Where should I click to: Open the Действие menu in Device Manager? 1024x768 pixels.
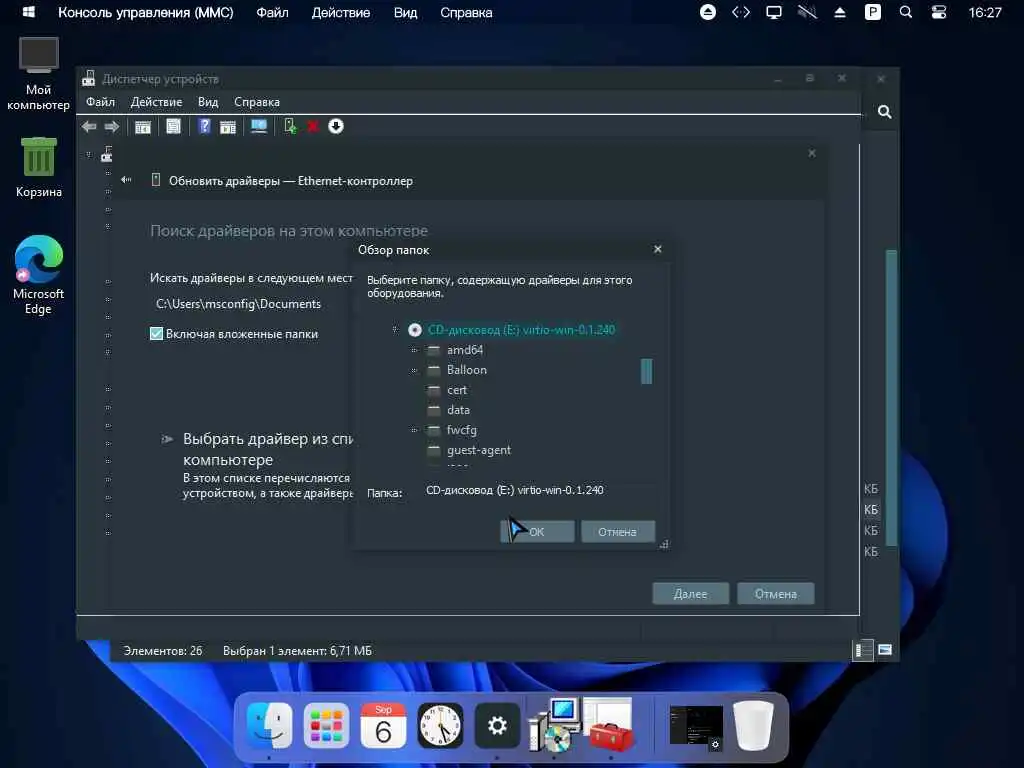point(156,102)
